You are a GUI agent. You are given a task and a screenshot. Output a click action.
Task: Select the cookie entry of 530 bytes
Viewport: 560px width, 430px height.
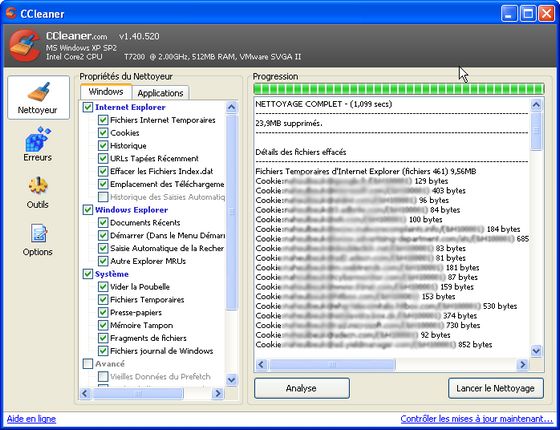tap(386, 306)
